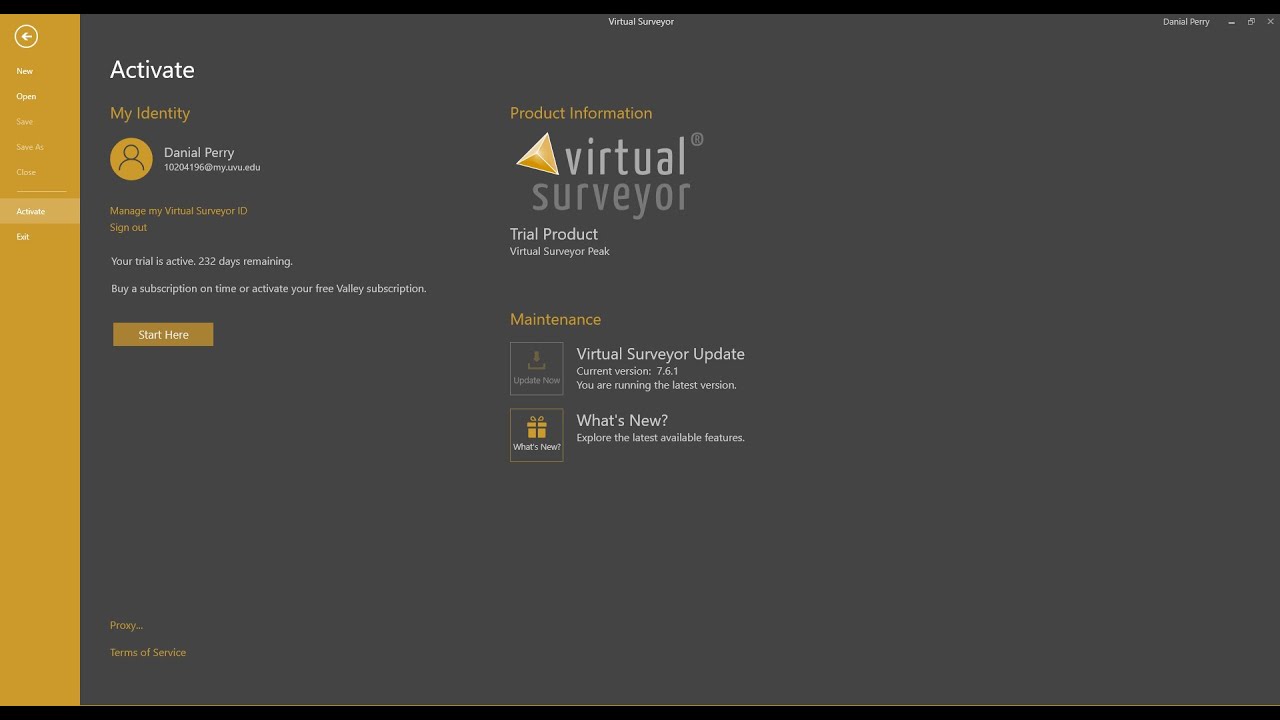Click the user profile avatar icon
This screenshot has width=1280, height=720.
pyautogui.click(x=131, y=159)
